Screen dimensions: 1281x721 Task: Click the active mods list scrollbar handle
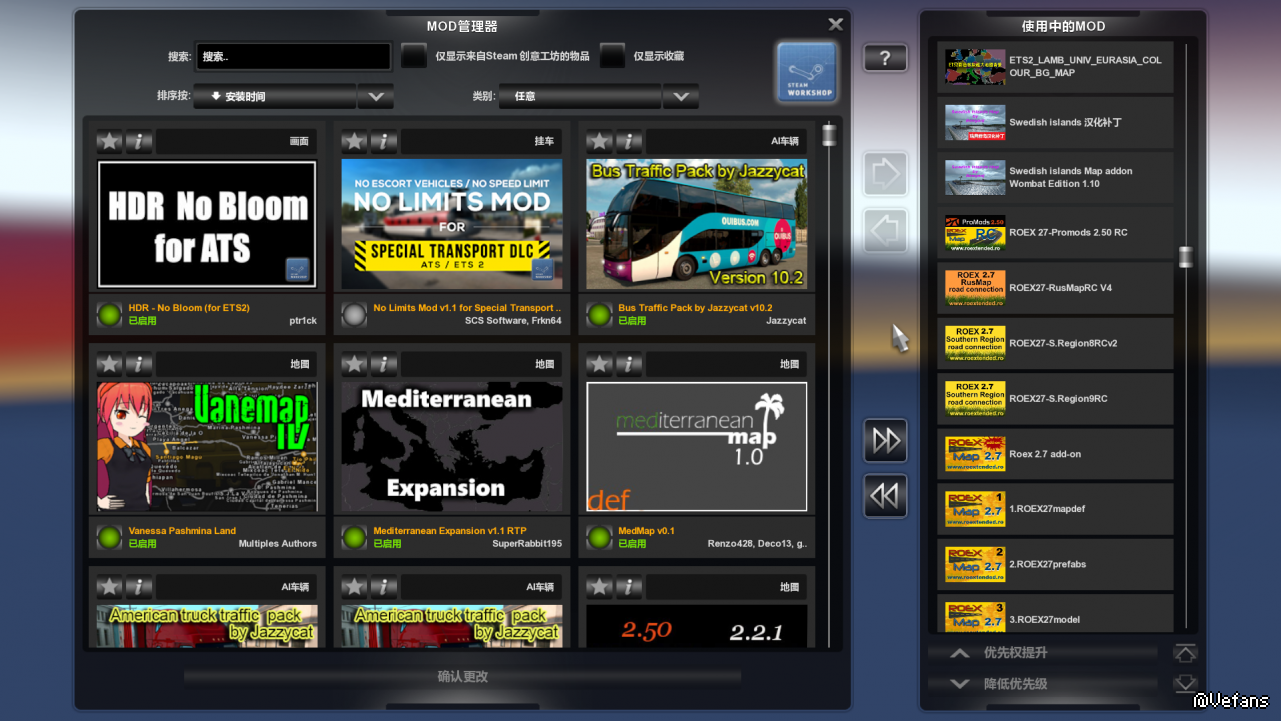coord(1186,258)
